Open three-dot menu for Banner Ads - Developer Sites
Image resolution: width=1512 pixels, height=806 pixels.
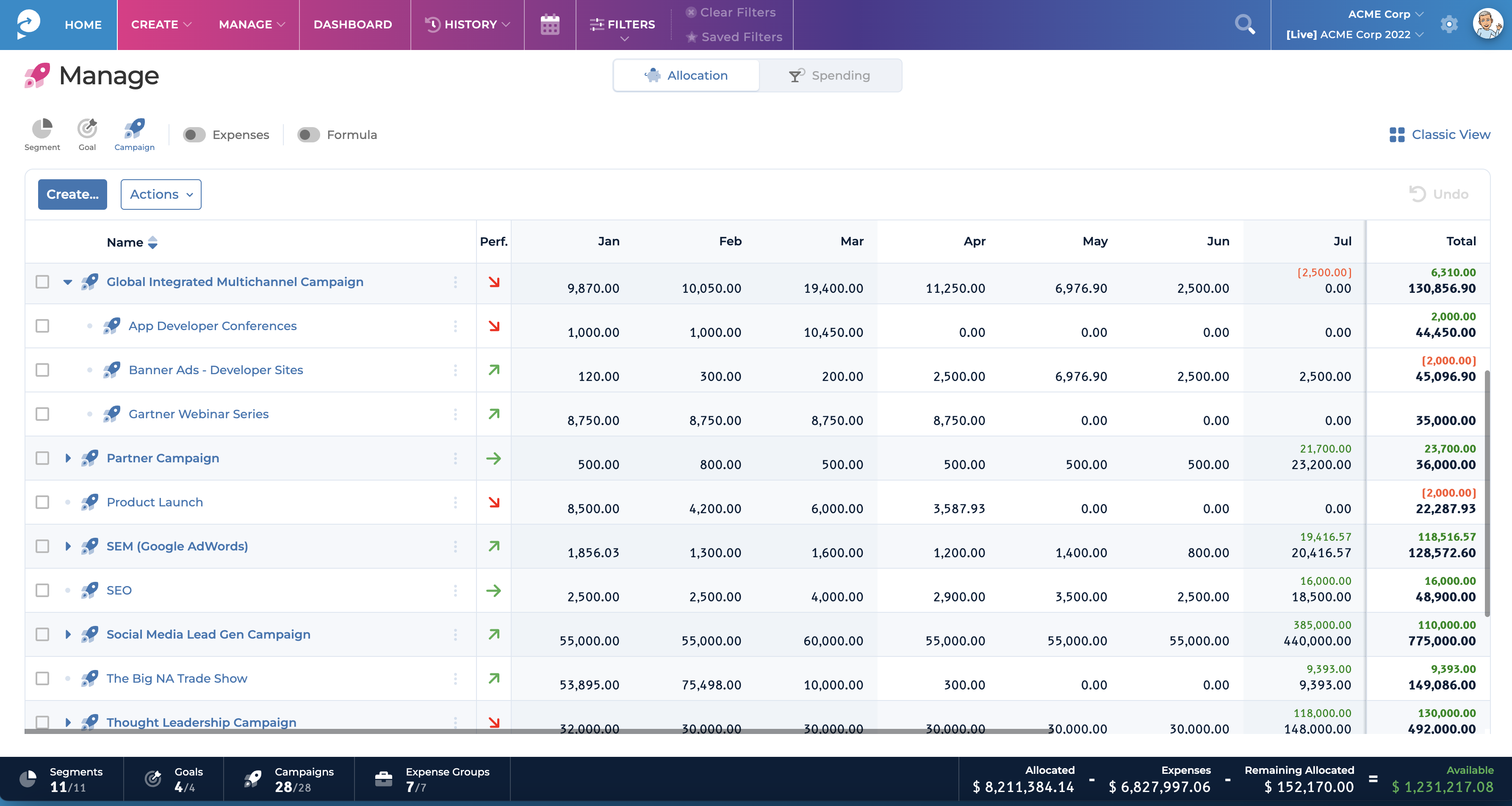455,370
